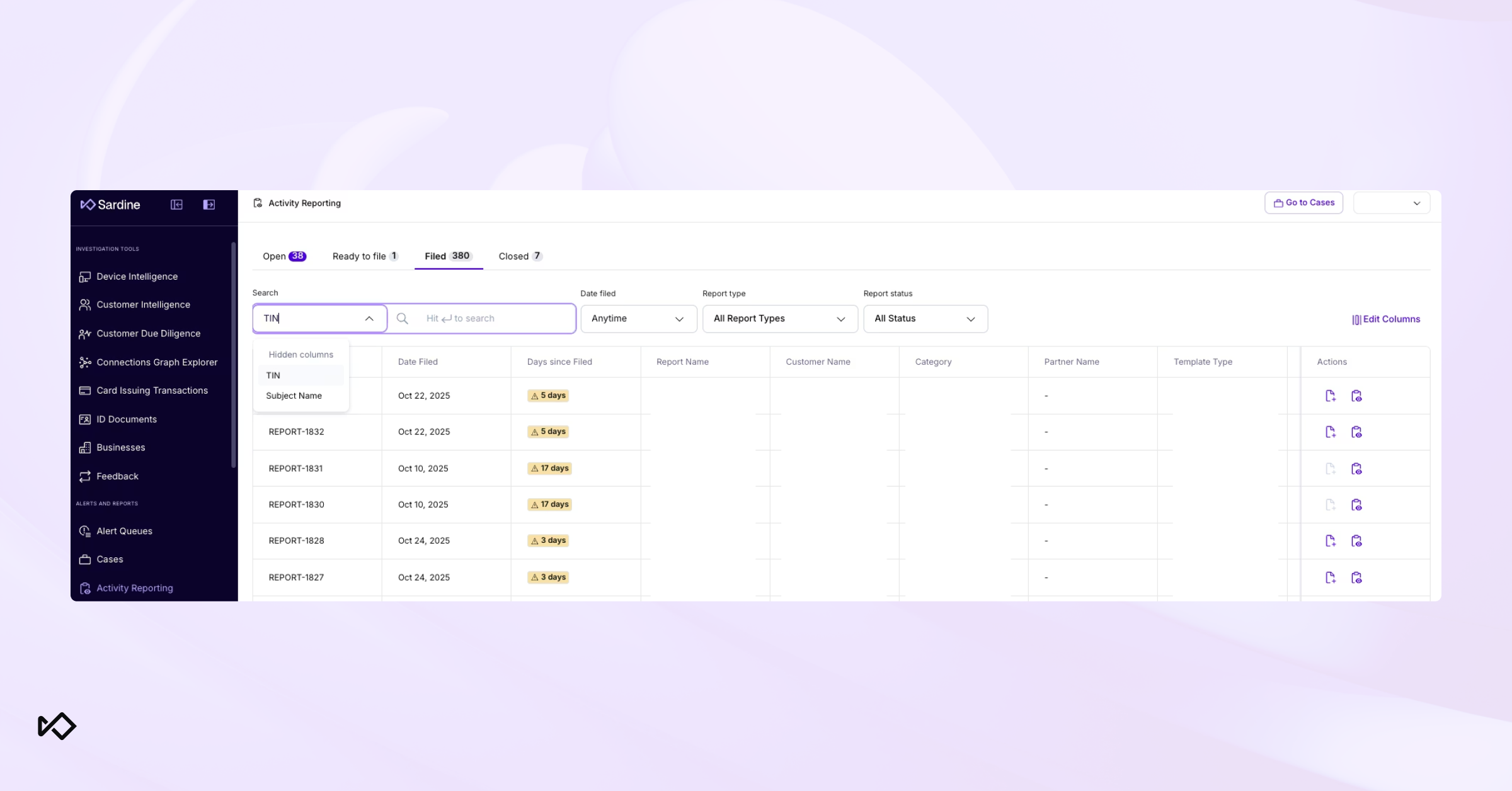The width and height of the screenshot is (1512, 791).
Task: Open Alert Queues in sidebar
Action: [x=124, y=531]
